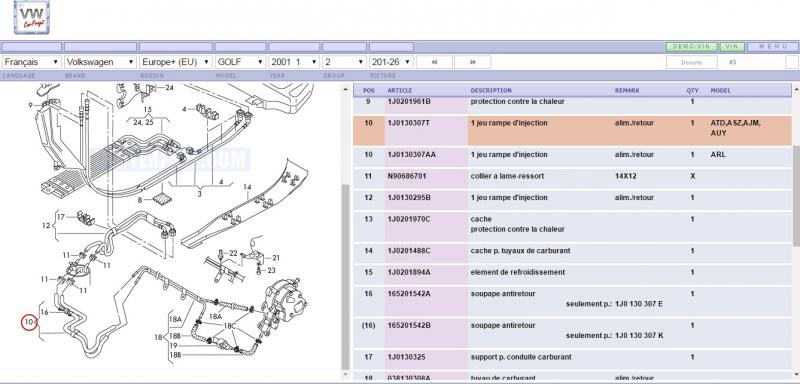Open the 2001 1 year dropdown
The height and width of the screenshot is (384, 800).
coord(294,62)
